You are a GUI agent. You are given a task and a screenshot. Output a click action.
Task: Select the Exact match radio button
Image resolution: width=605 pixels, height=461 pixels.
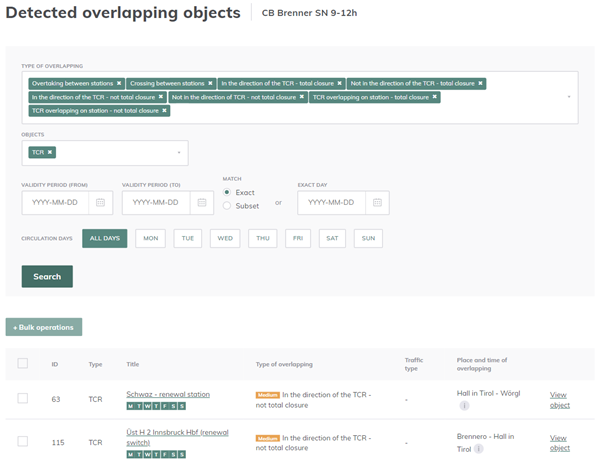(228, 192)
